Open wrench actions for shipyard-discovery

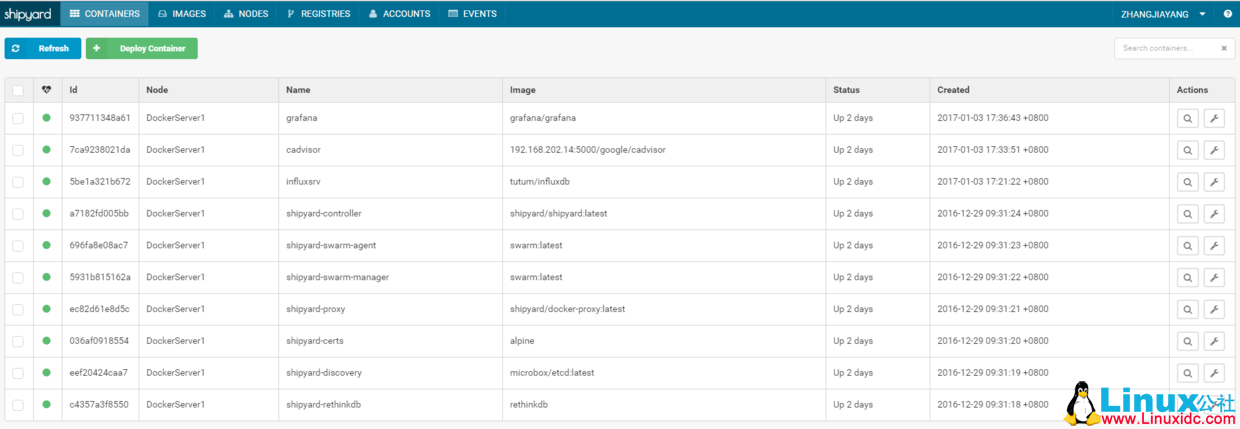[1214, 374]
